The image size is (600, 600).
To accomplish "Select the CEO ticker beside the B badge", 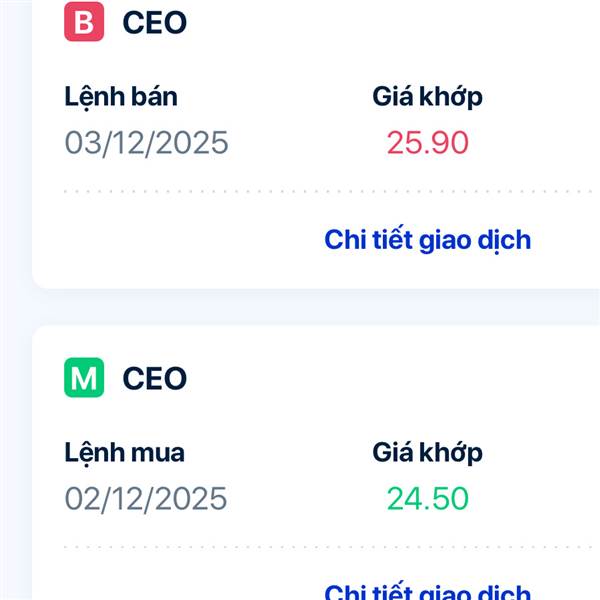I will click(155, 22).
